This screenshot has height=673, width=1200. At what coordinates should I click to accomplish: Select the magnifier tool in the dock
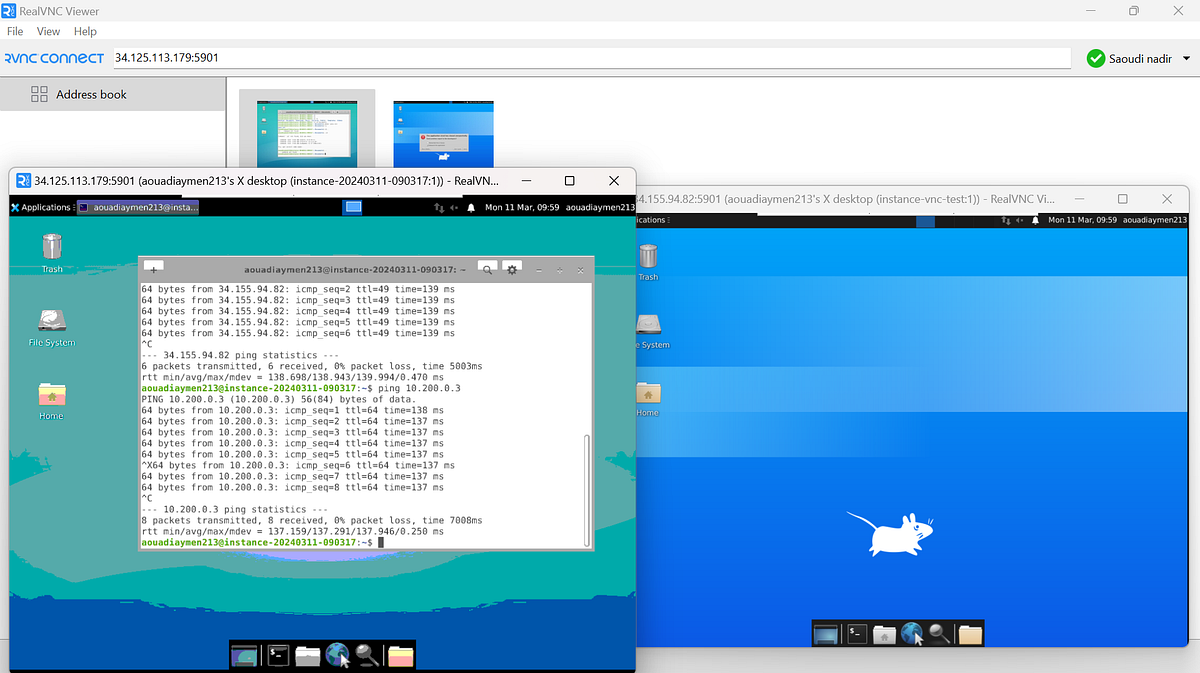coord(365,657)
